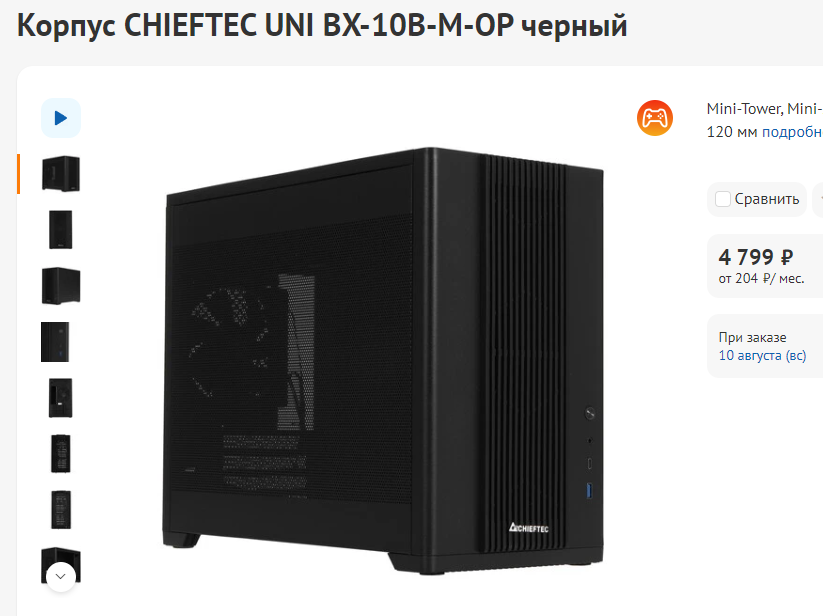
Task: Click the orange gamepad icon
Action: point(655,118)
